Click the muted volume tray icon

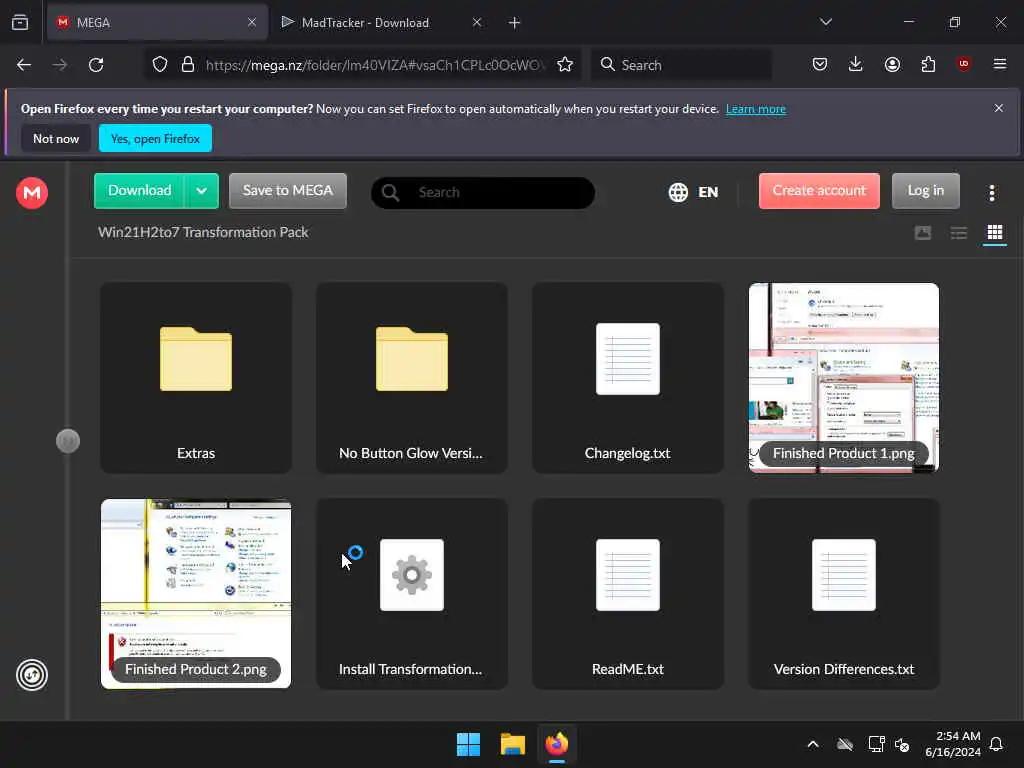click(x=903, y=744)
